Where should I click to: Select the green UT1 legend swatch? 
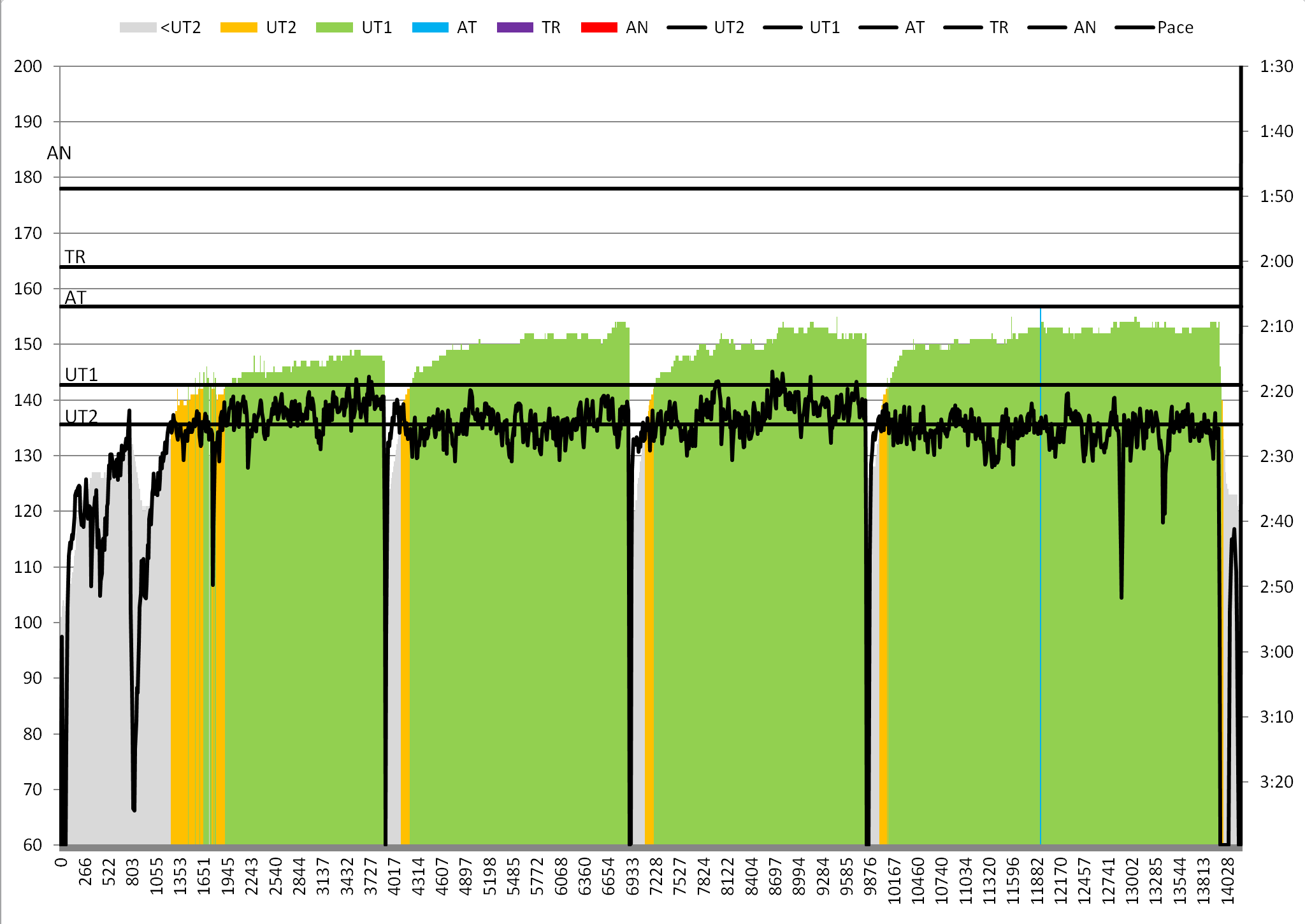click(334, 27)
